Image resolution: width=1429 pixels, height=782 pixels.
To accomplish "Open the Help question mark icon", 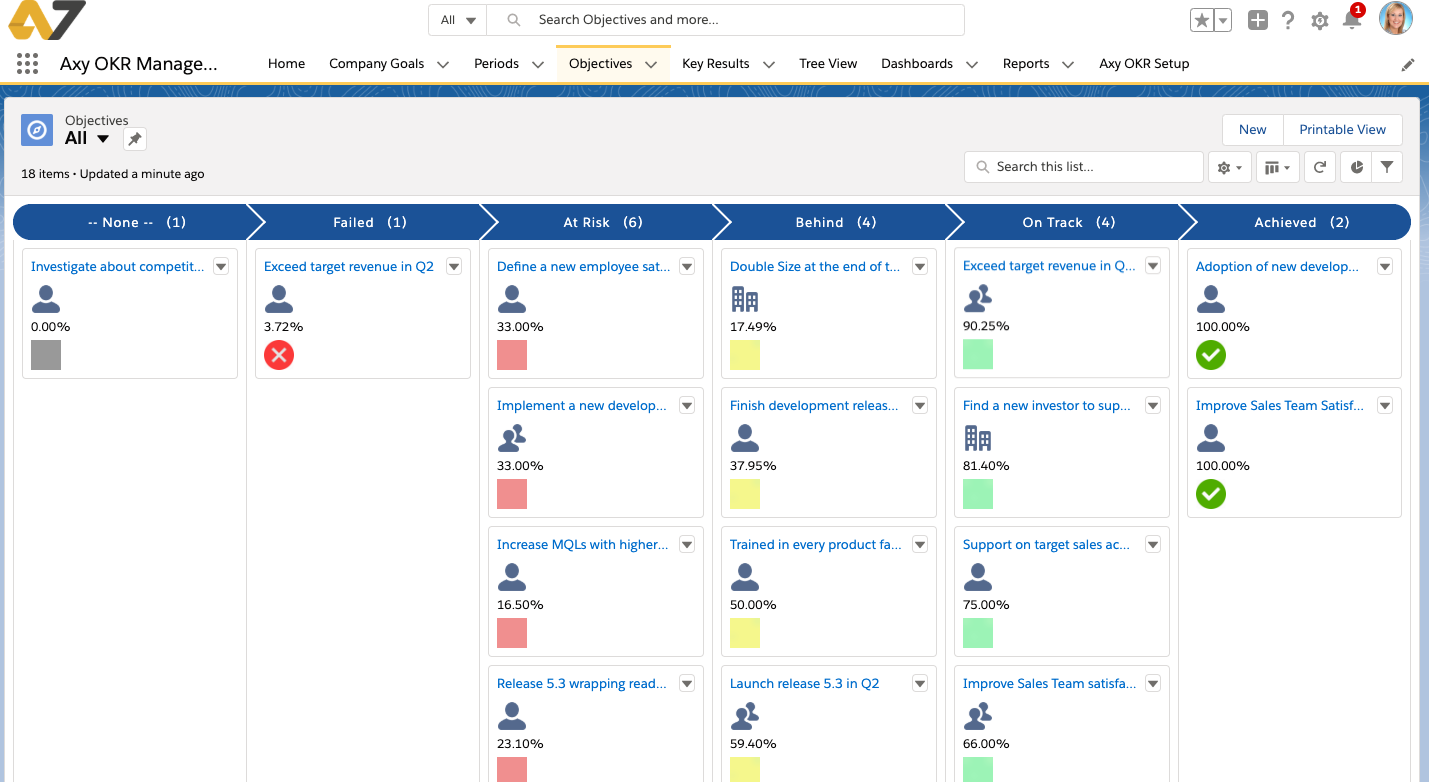I will pyautogui.click(x=1288, y=20).
